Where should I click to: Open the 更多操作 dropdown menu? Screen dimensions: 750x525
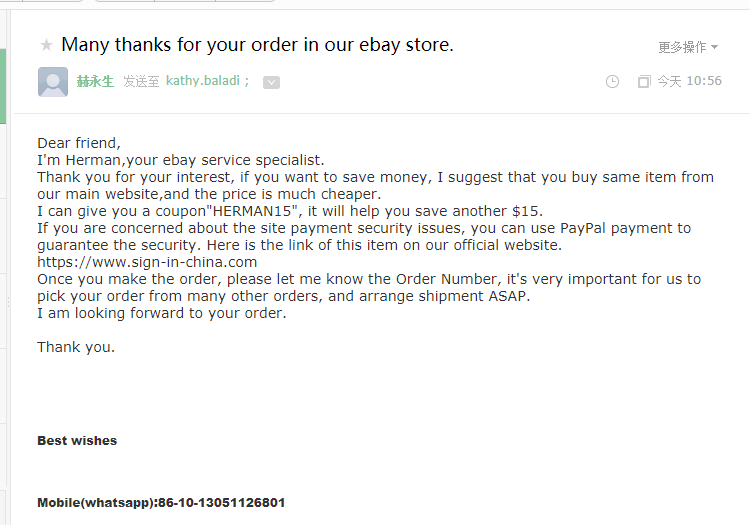coord(688,47)
